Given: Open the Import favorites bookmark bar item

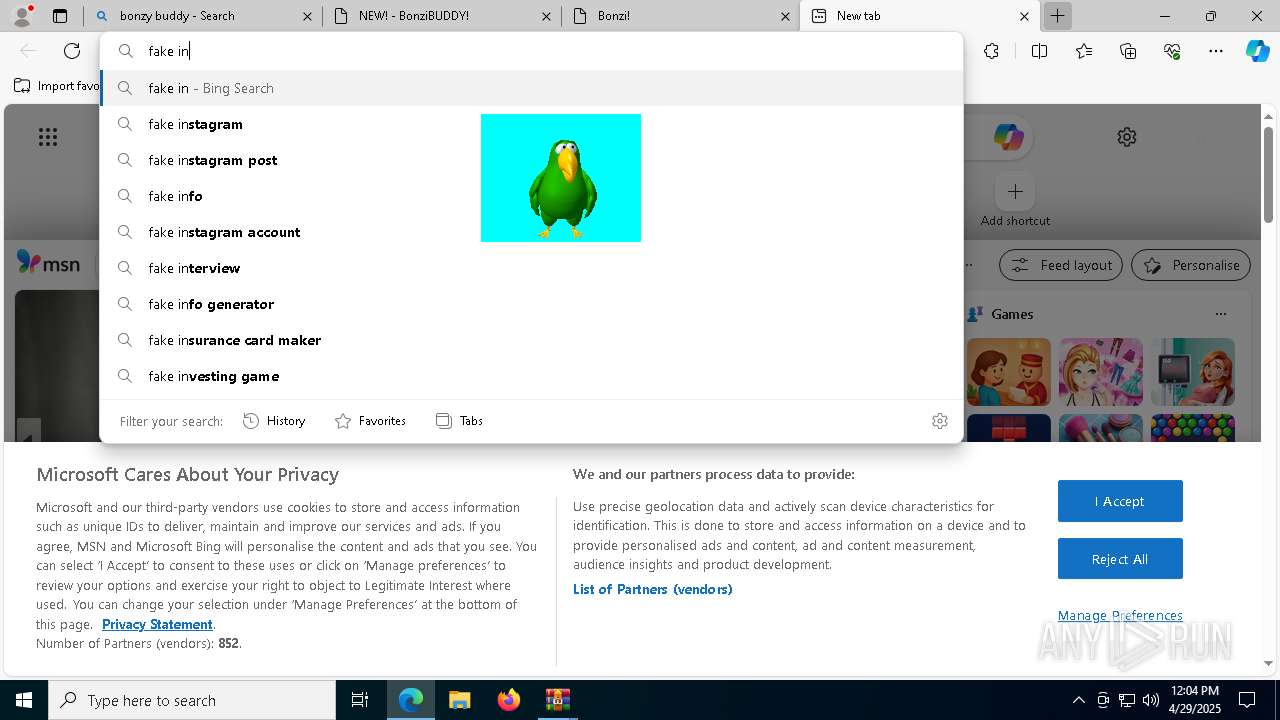Looking at the screenshot, I should point(57,86).
